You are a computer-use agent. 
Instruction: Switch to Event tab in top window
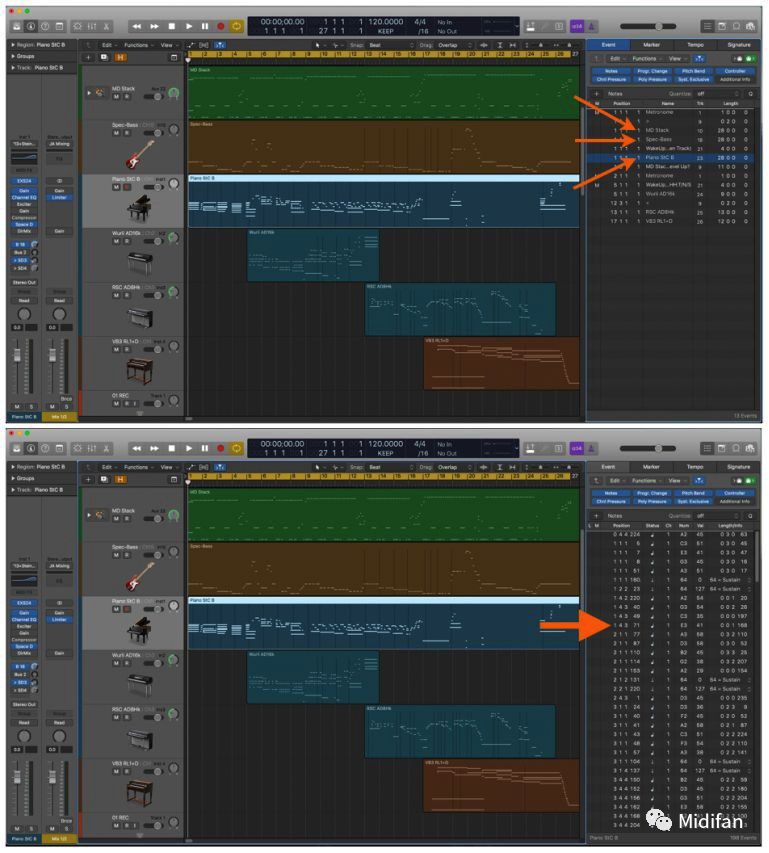click(609, 45)
